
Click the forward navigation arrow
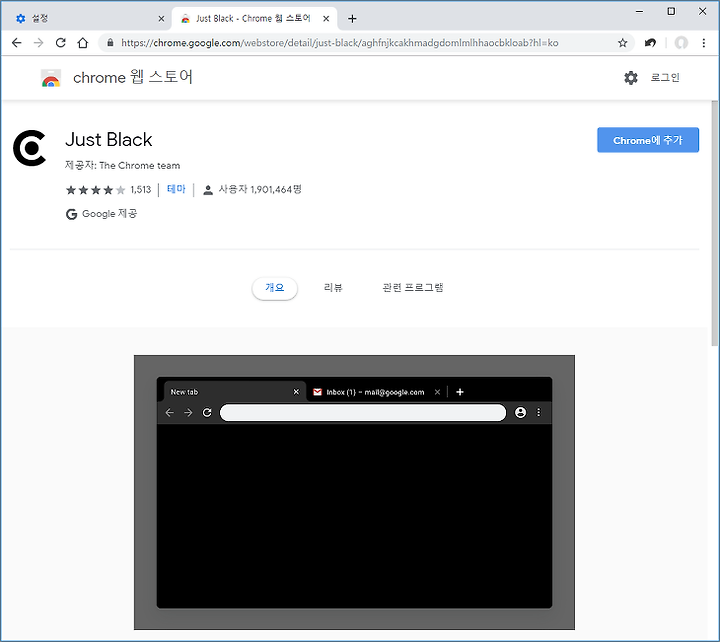pos(39,43)
